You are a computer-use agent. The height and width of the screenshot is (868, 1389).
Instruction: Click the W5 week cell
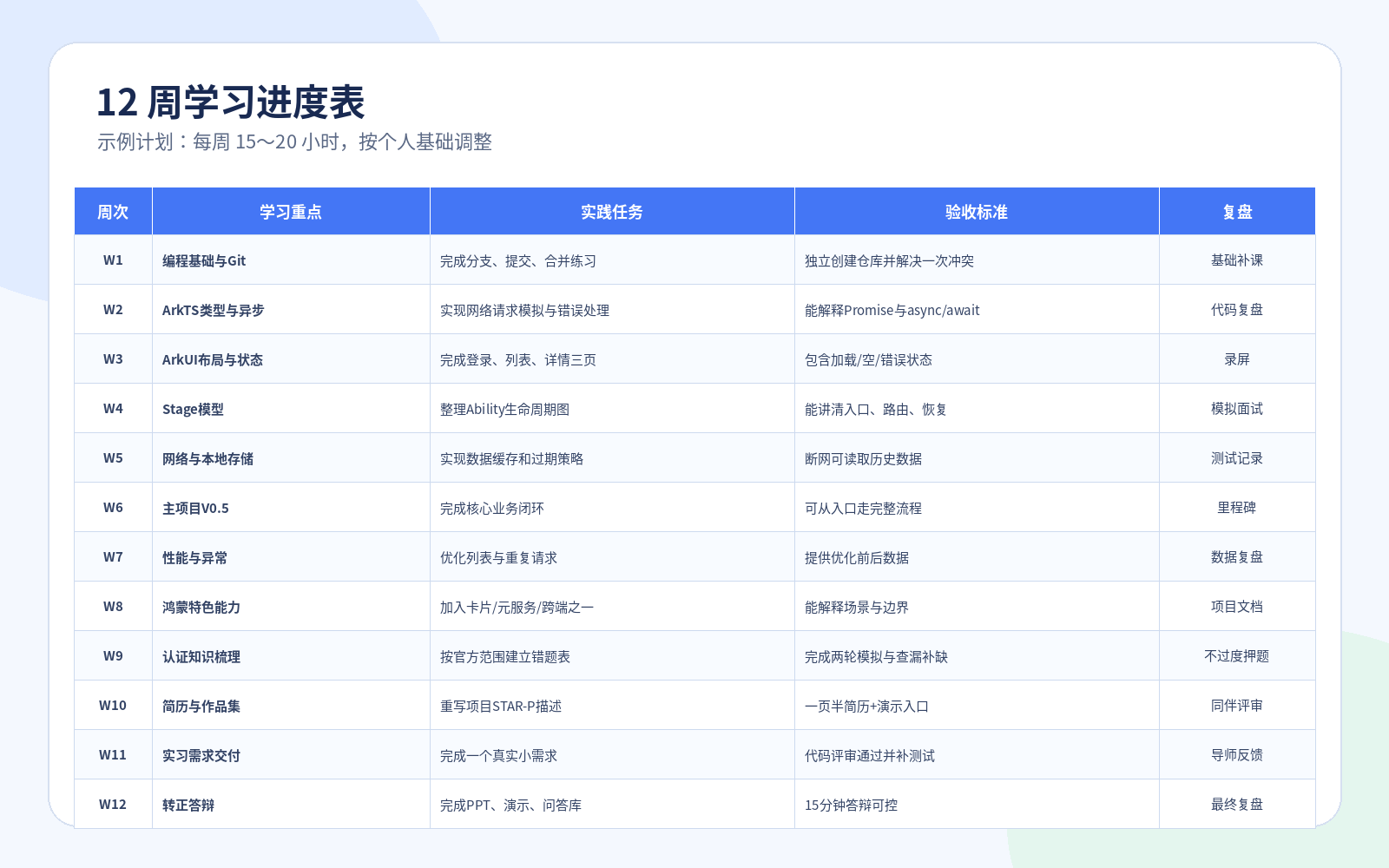click(x=113, y=457)
